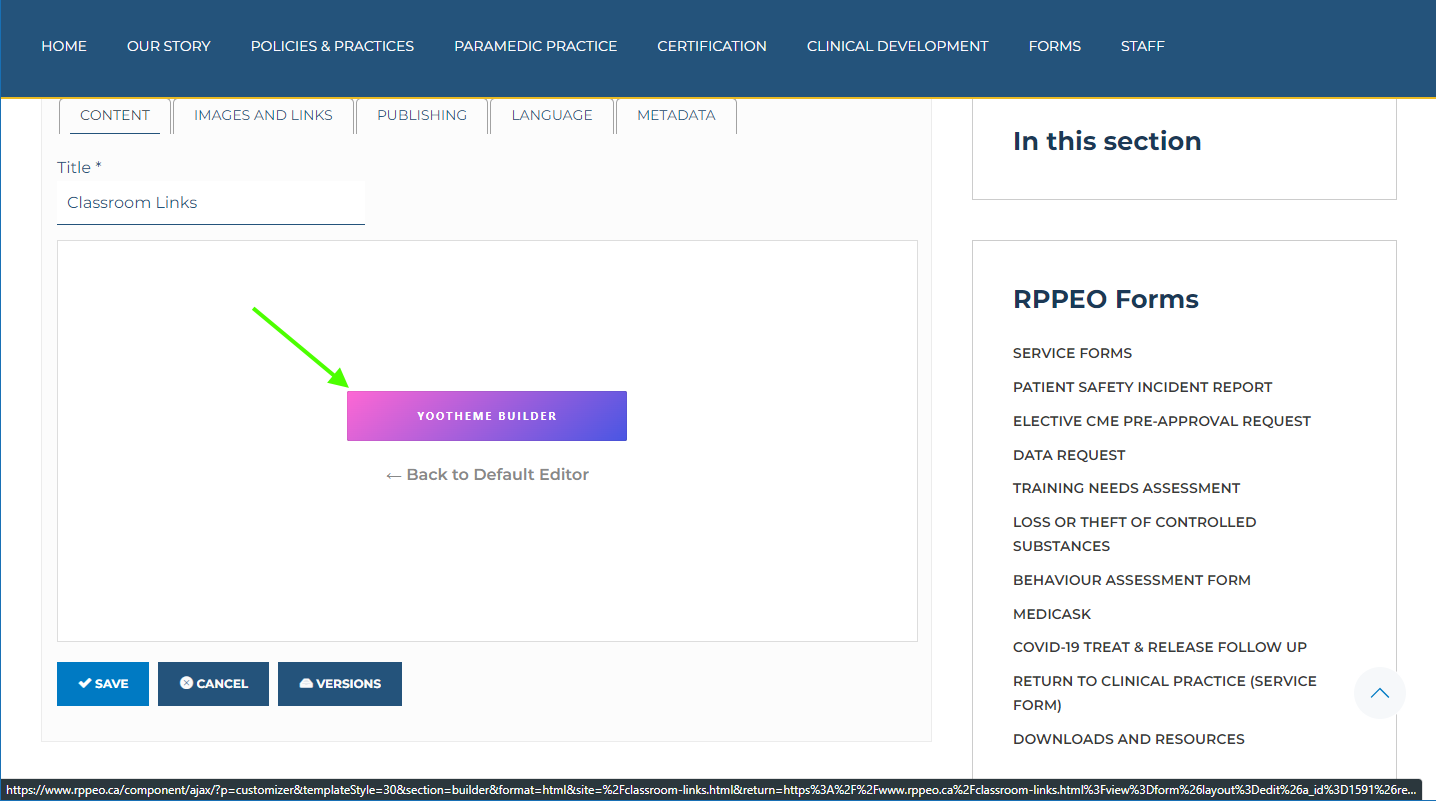
Task: Open the OUR STORY menu
Action: [x=169, y=46]
